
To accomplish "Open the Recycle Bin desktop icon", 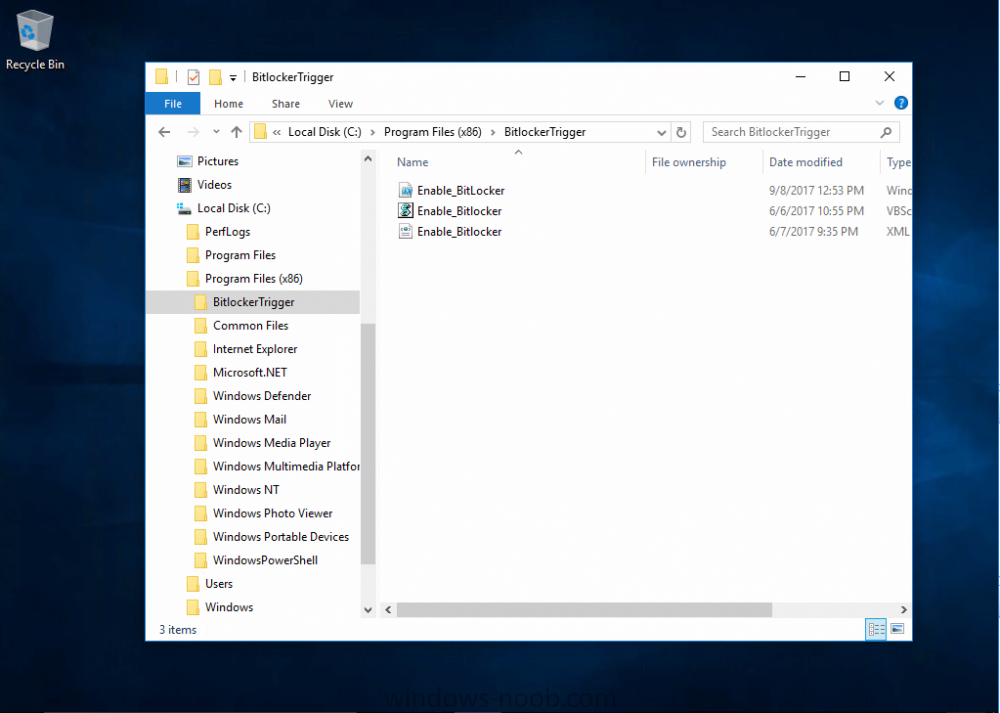I will click(x=34, y=40).
